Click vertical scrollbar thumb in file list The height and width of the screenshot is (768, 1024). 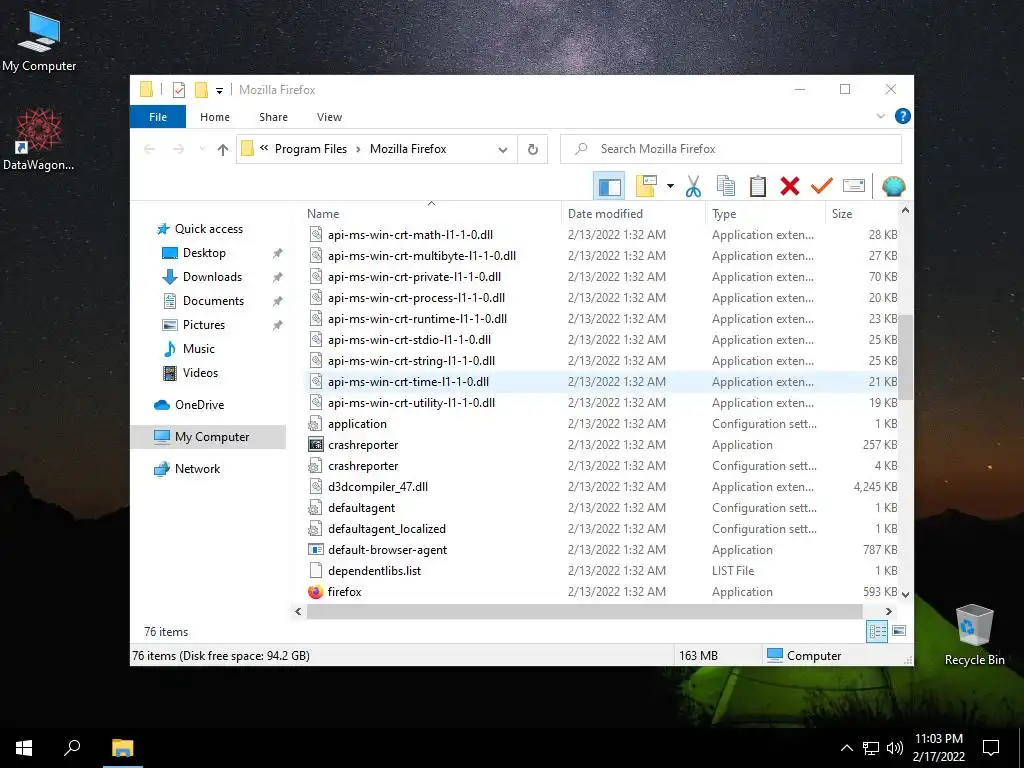click(x=905, y=357)
